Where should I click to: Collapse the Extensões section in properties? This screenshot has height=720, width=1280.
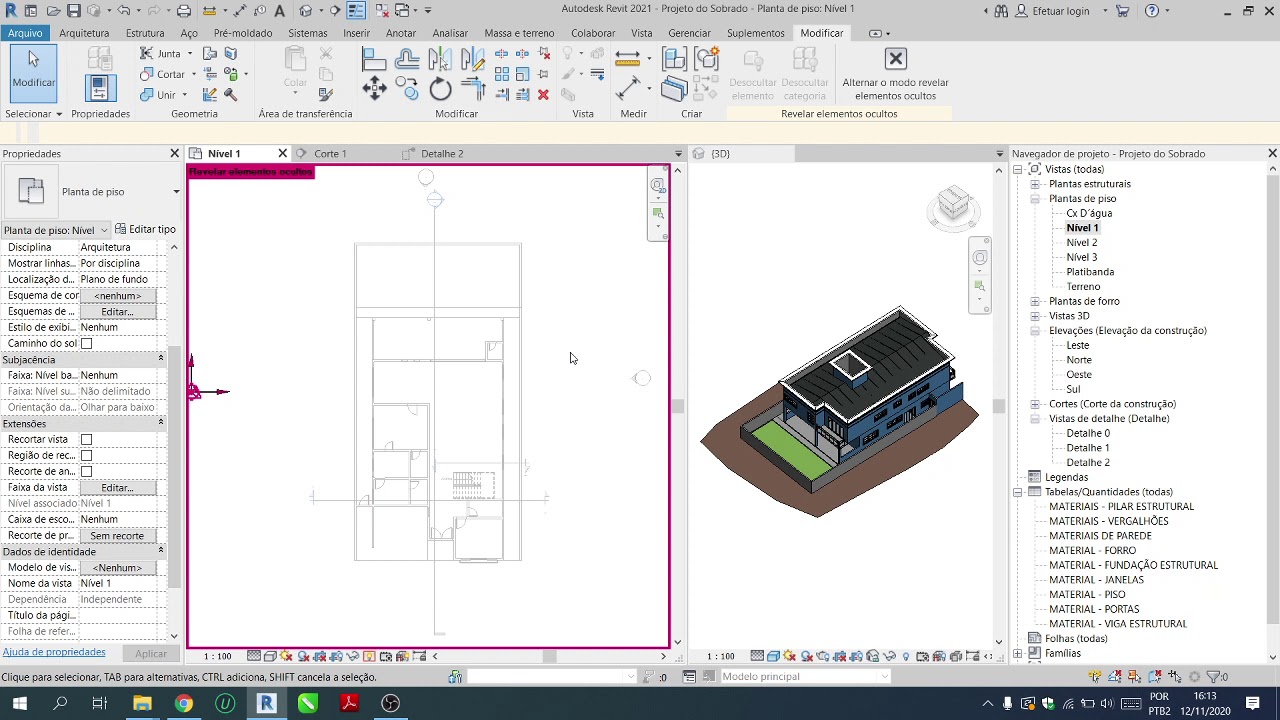pos(160,423)
